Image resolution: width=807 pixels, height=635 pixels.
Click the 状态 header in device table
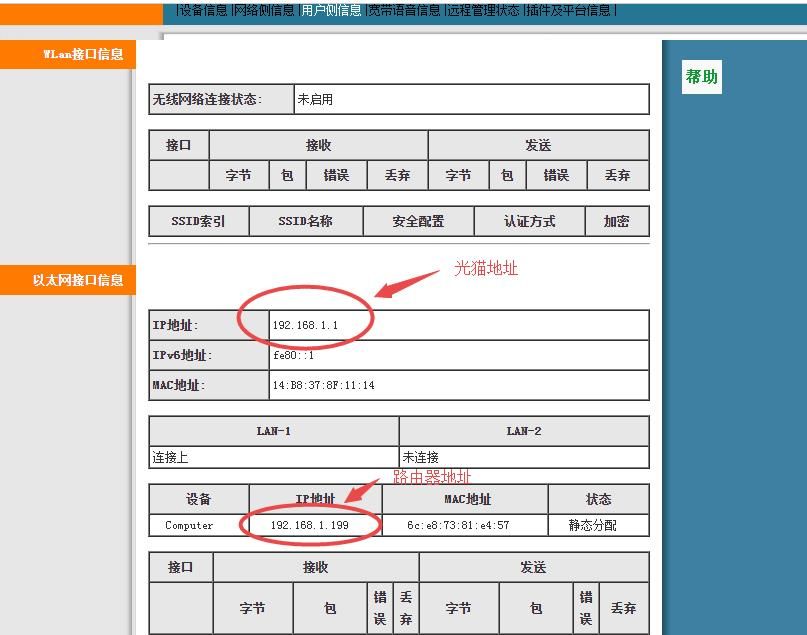click(599, 499)
